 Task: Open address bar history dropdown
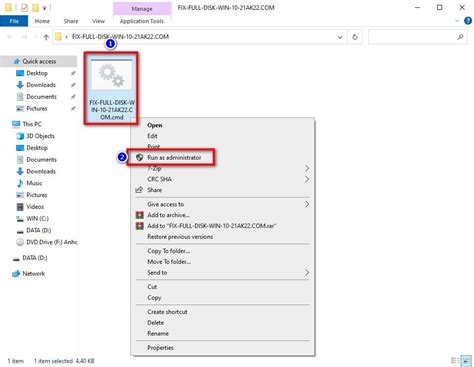[340, 37]
